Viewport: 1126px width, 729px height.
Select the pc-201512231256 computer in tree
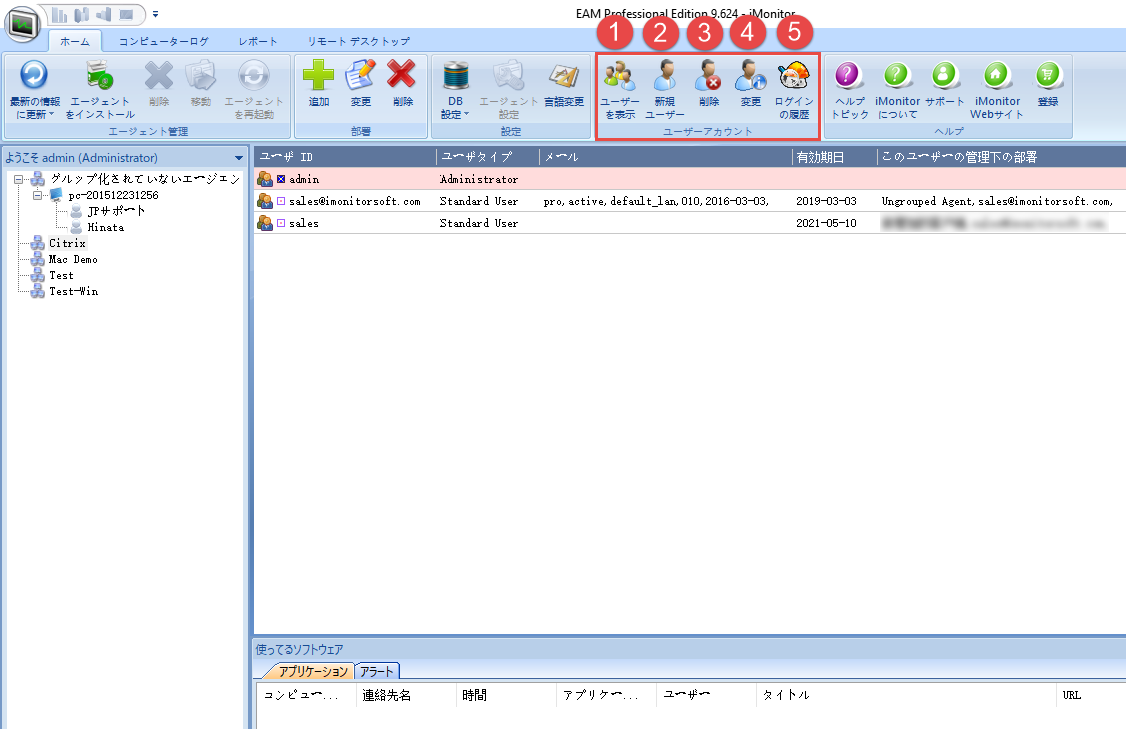(113, 195)
